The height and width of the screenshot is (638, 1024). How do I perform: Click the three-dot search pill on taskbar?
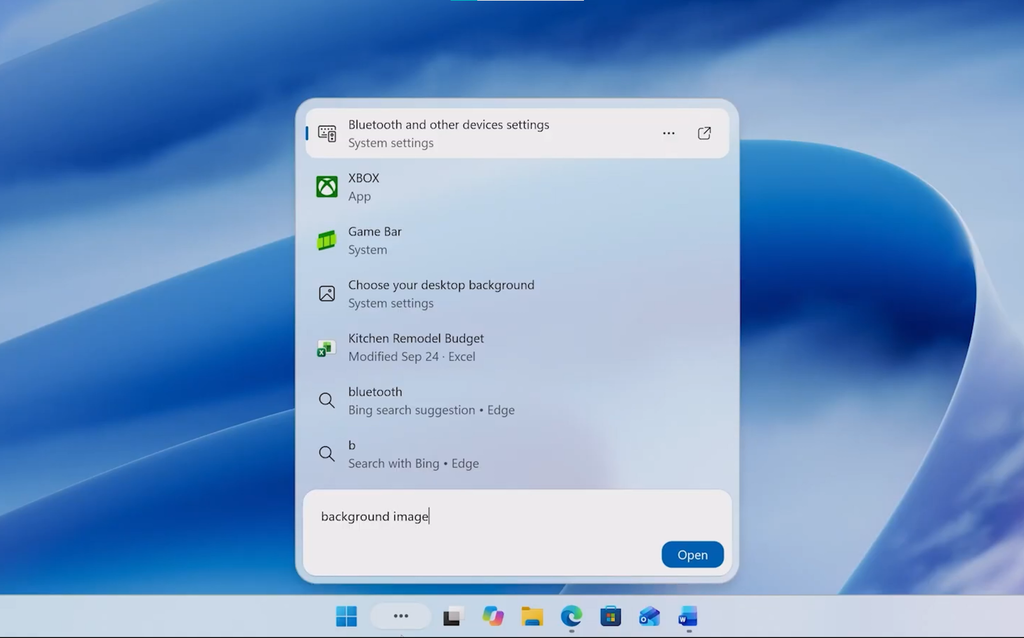coord(401,616)
